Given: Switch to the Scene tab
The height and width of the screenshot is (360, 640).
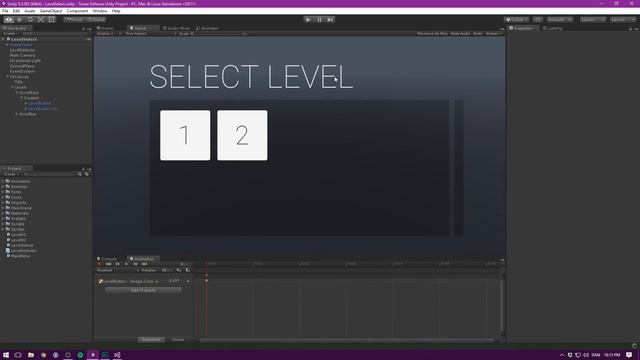Looking at the screenshot, I should 105,28.
